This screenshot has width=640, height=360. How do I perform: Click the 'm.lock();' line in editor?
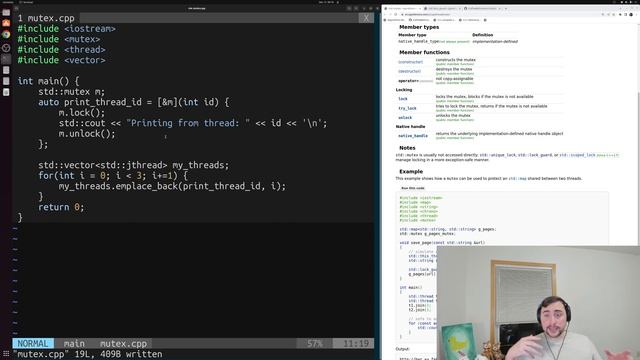point(82,113)
